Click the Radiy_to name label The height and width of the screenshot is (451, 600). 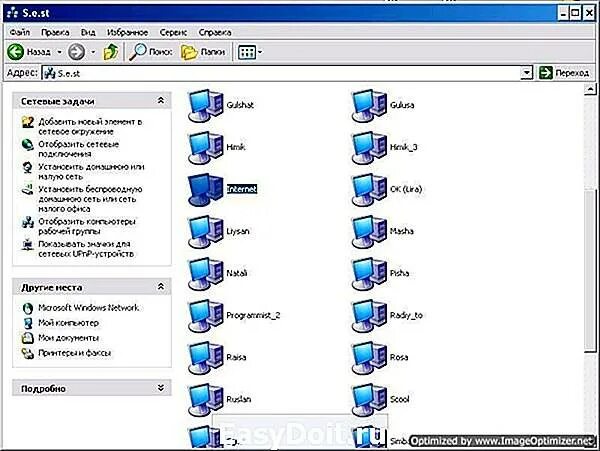[x=406, y=316]
